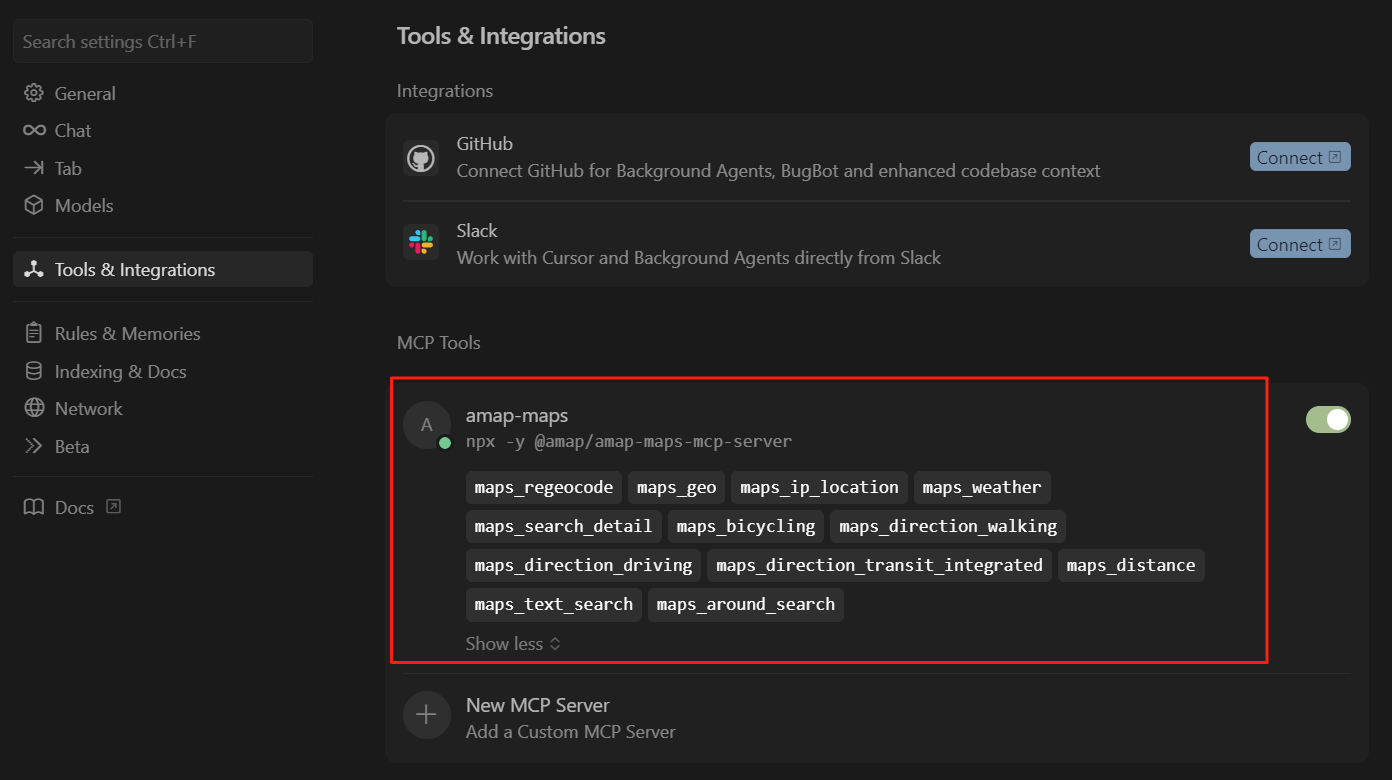Click the Rules & Memories clipboard icon

point(34,333)
